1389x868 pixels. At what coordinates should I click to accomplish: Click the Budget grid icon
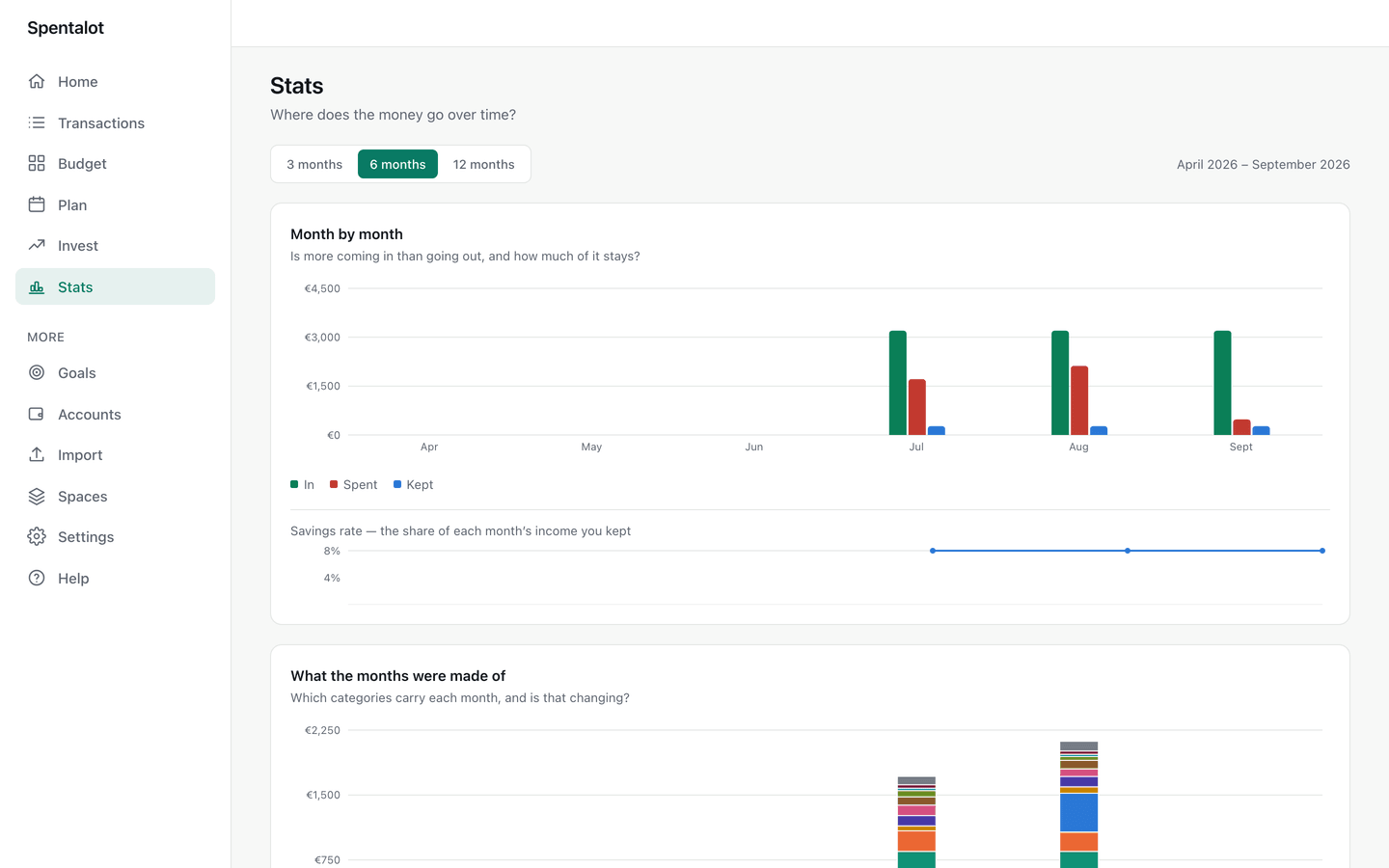click(x=37, y=164)
